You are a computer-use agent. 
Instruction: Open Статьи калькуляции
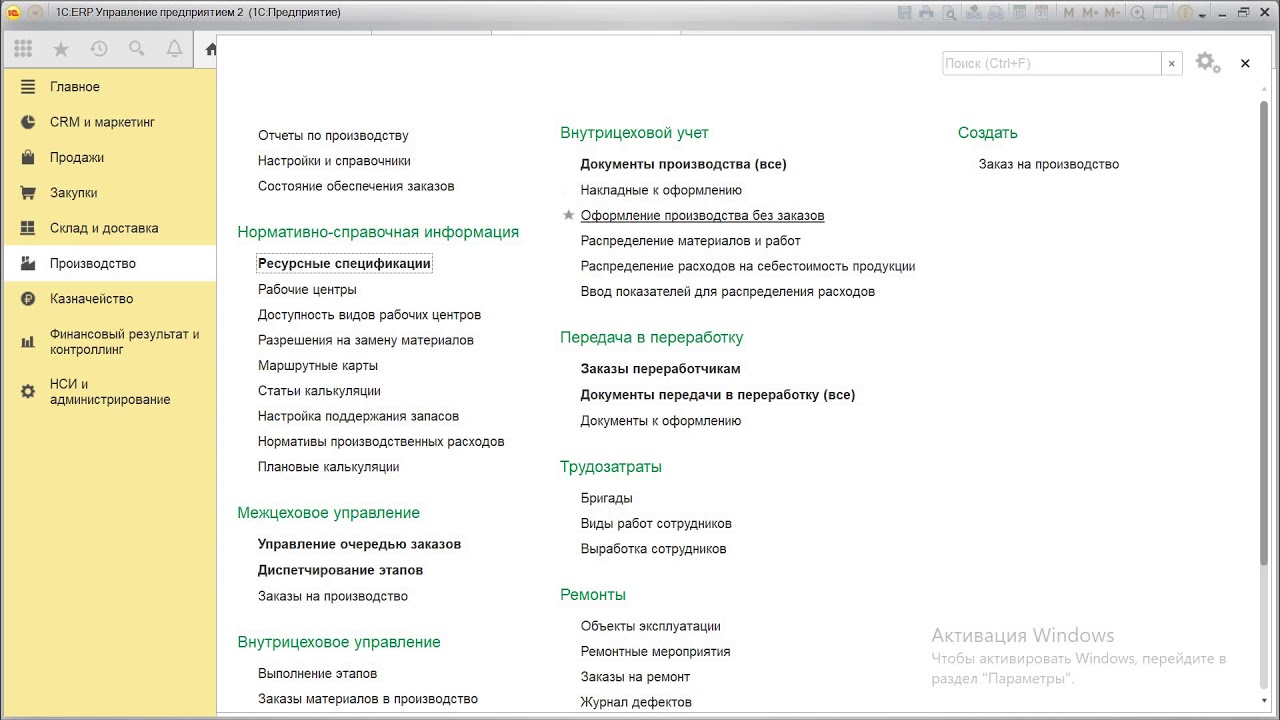[x=319, y=391]
